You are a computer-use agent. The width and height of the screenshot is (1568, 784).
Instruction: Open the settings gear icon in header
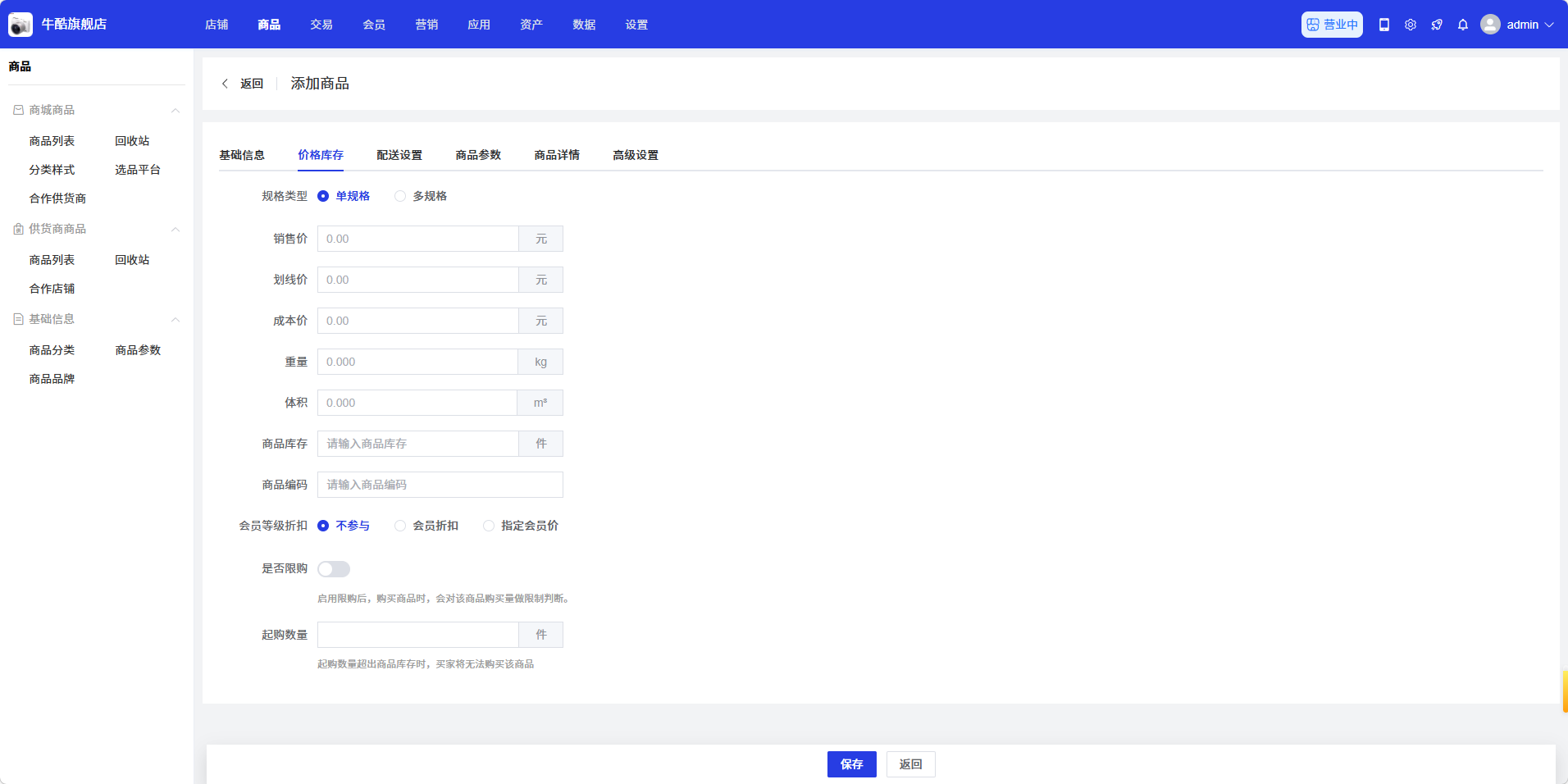tap(1411, 25)
